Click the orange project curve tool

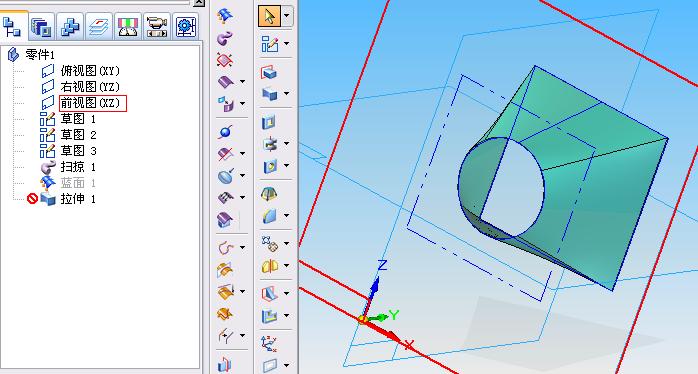coord(225,269)
